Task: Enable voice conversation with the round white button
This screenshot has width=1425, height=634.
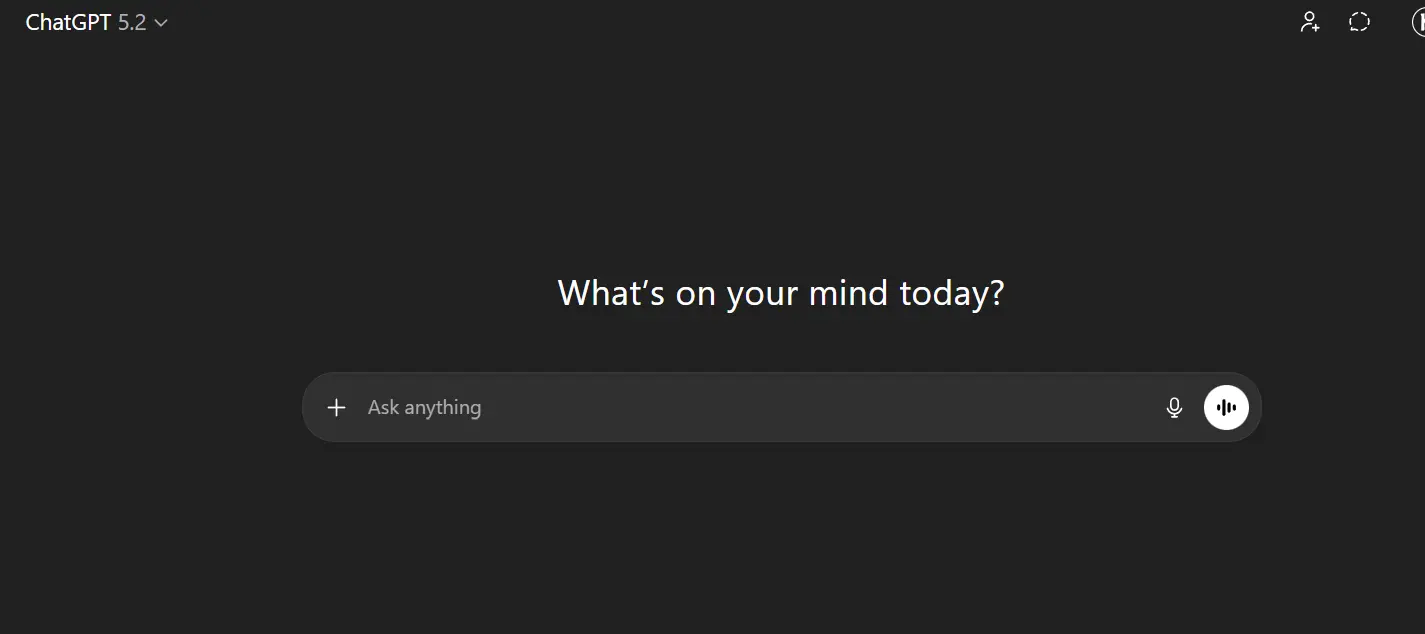Action: pos(1226,407)
